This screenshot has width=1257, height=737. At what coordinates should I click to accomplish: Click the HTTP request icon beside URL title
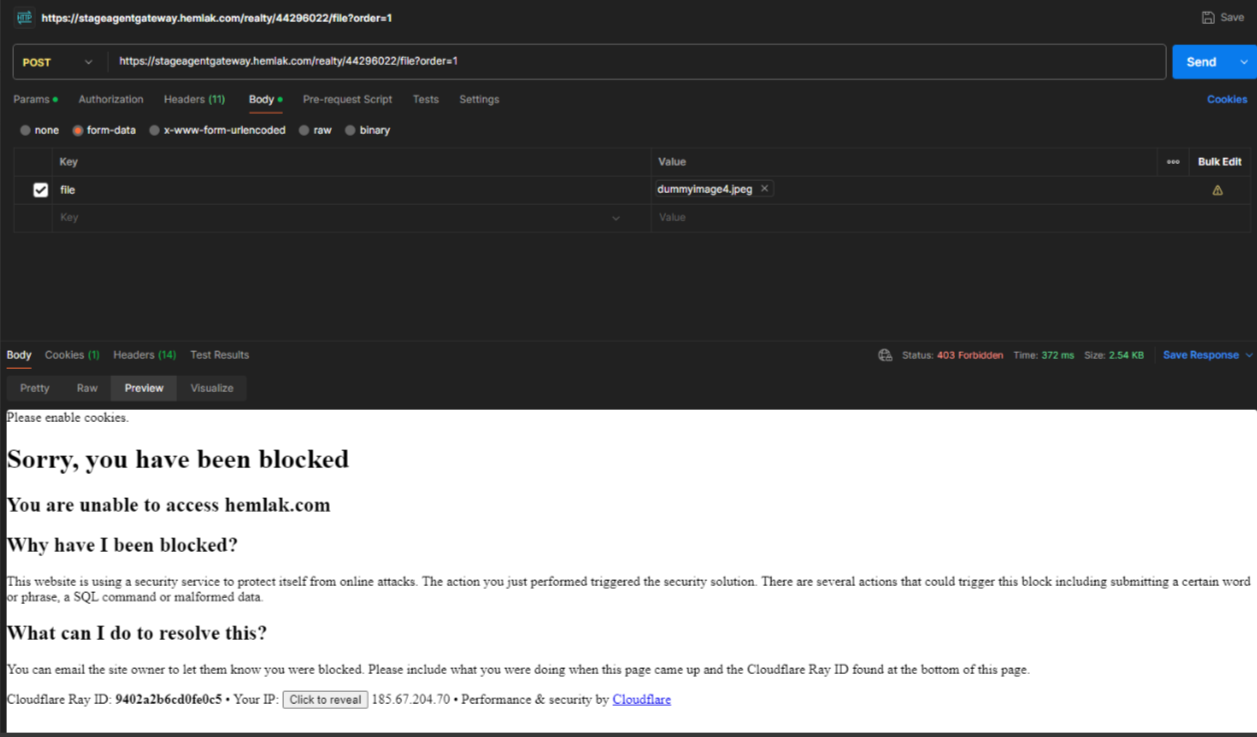[25, 18]
